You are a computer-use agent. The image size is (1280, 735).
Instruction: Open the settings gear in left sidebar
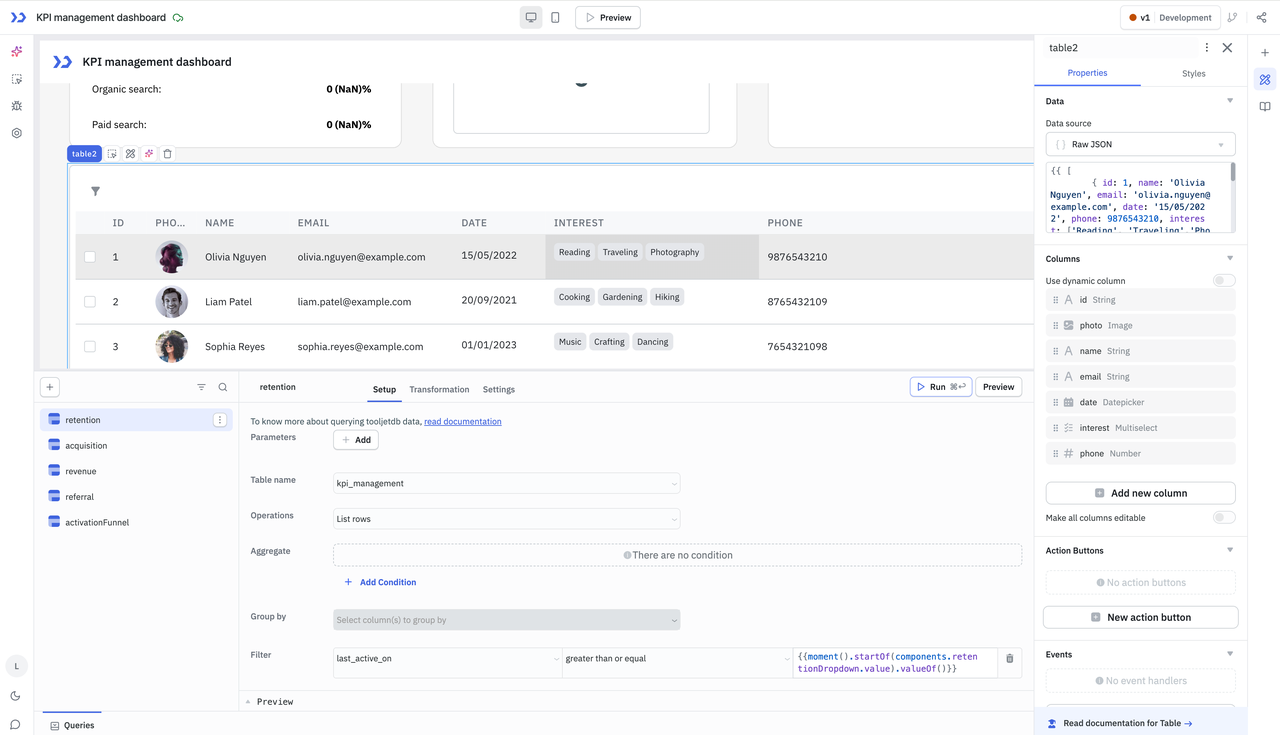point(17,133)
